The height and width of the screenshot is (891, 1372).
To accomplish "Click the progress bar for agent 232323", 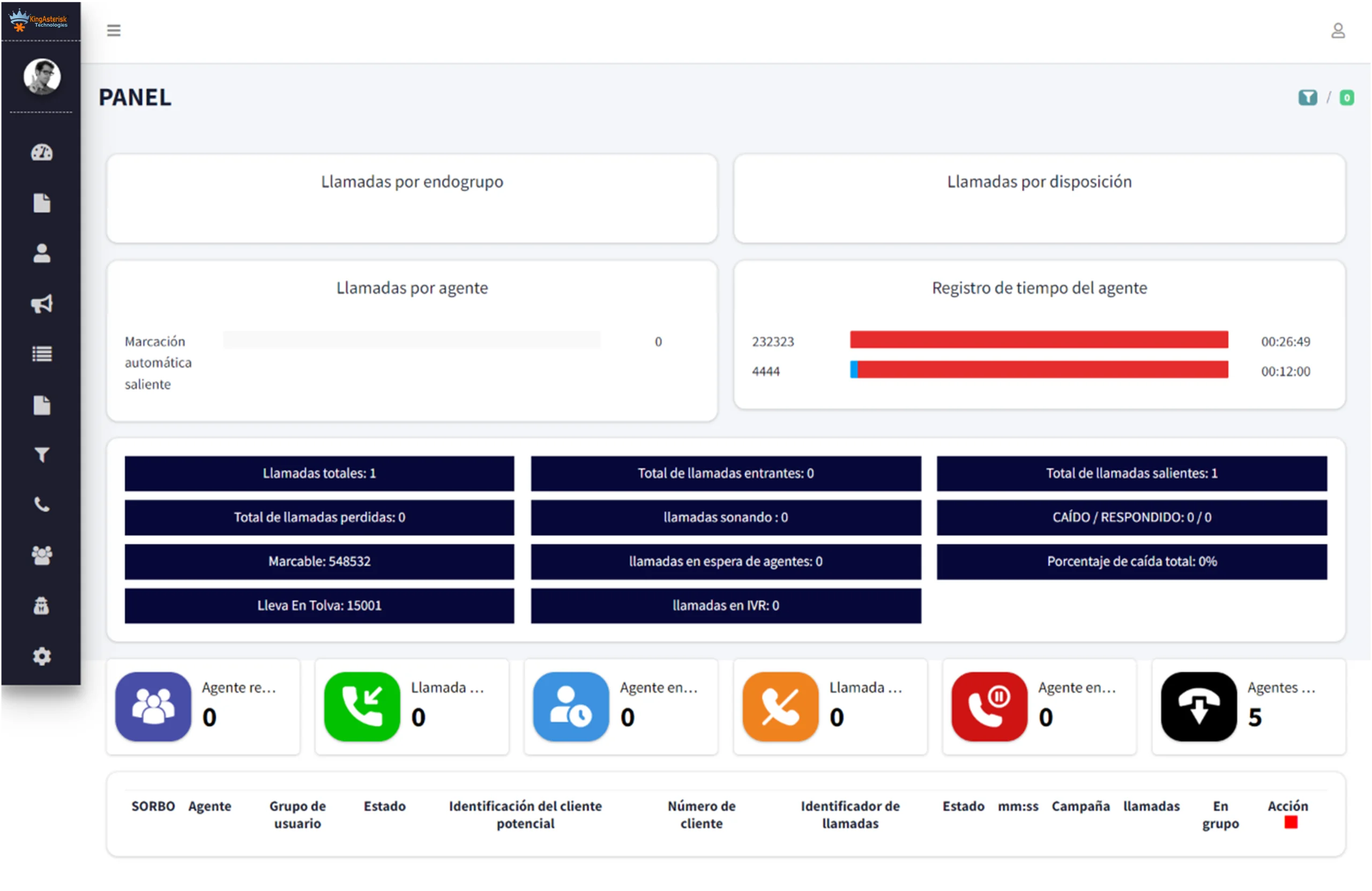I will (x=1038, y=341).
